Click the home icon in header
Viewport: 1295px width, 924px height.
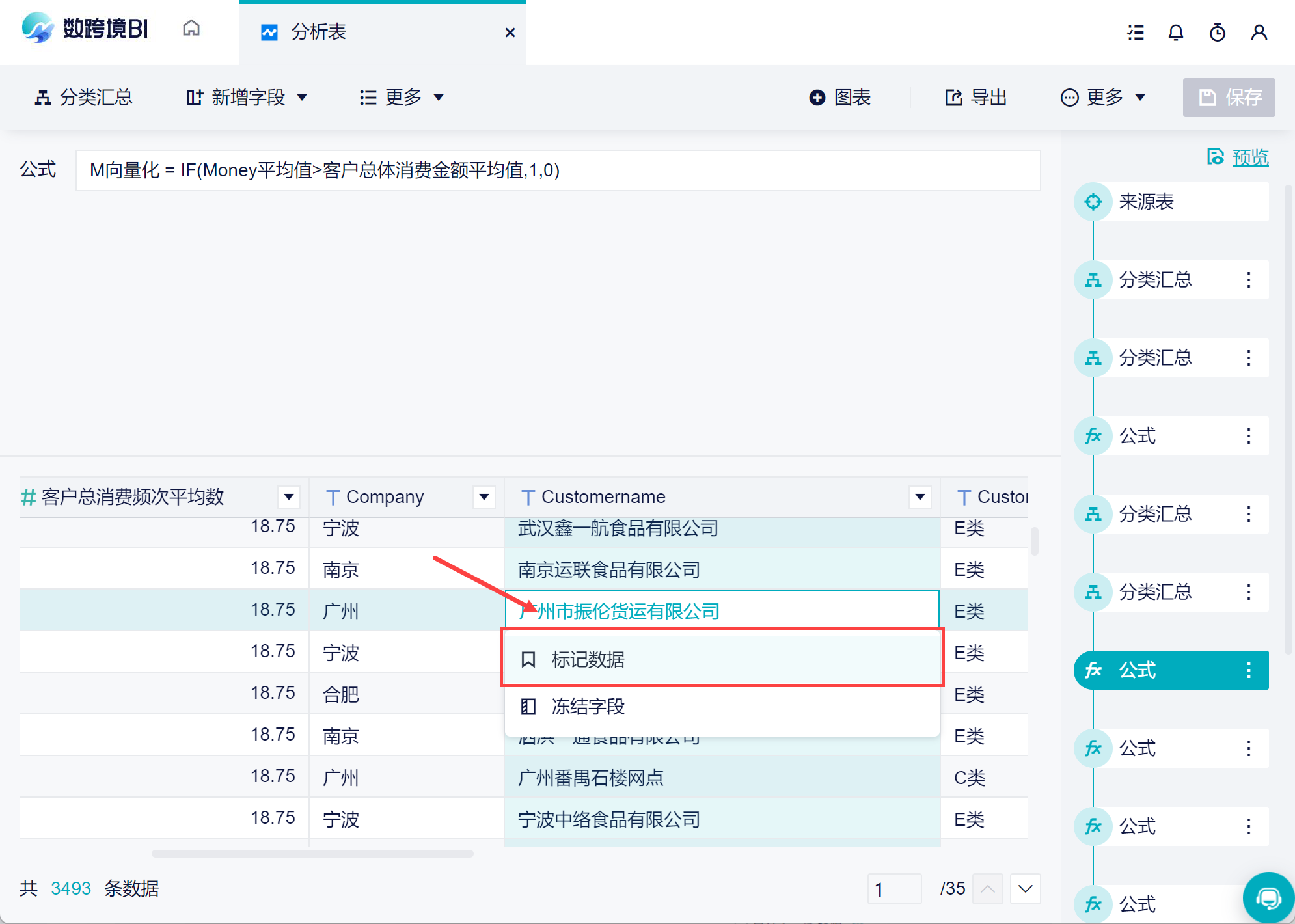(x=191, y=29)
